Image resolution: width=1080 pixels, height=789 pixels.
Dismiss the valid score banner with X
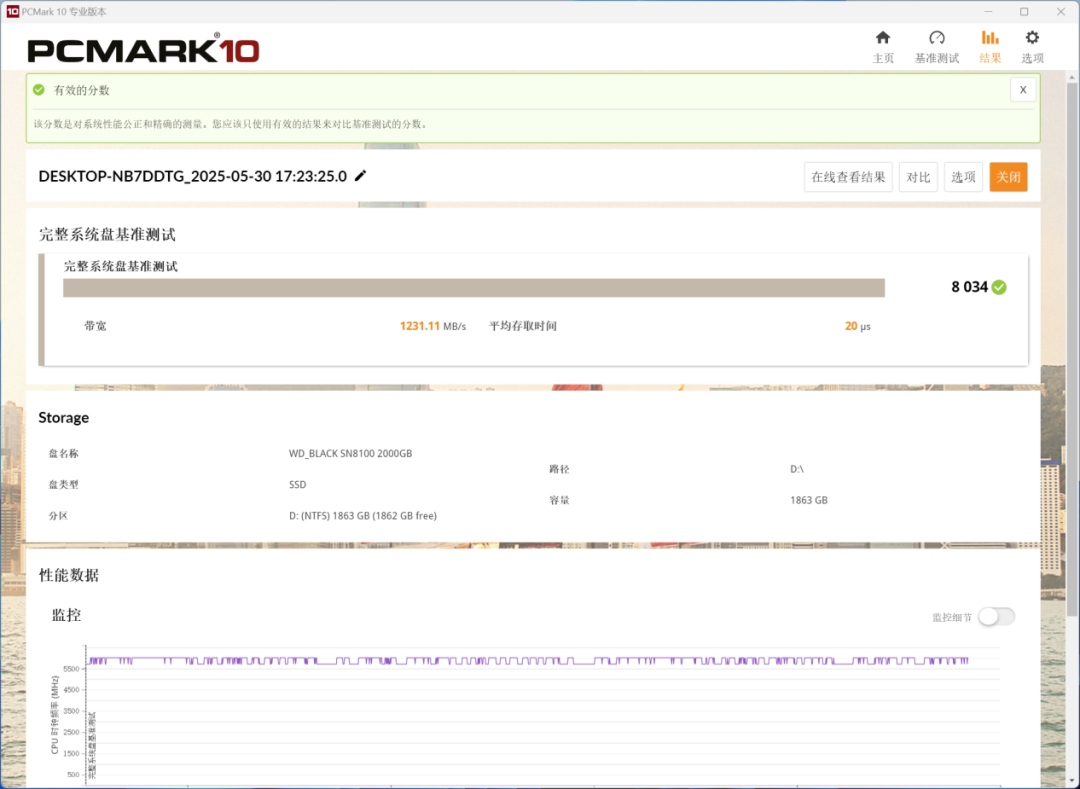1022,90
